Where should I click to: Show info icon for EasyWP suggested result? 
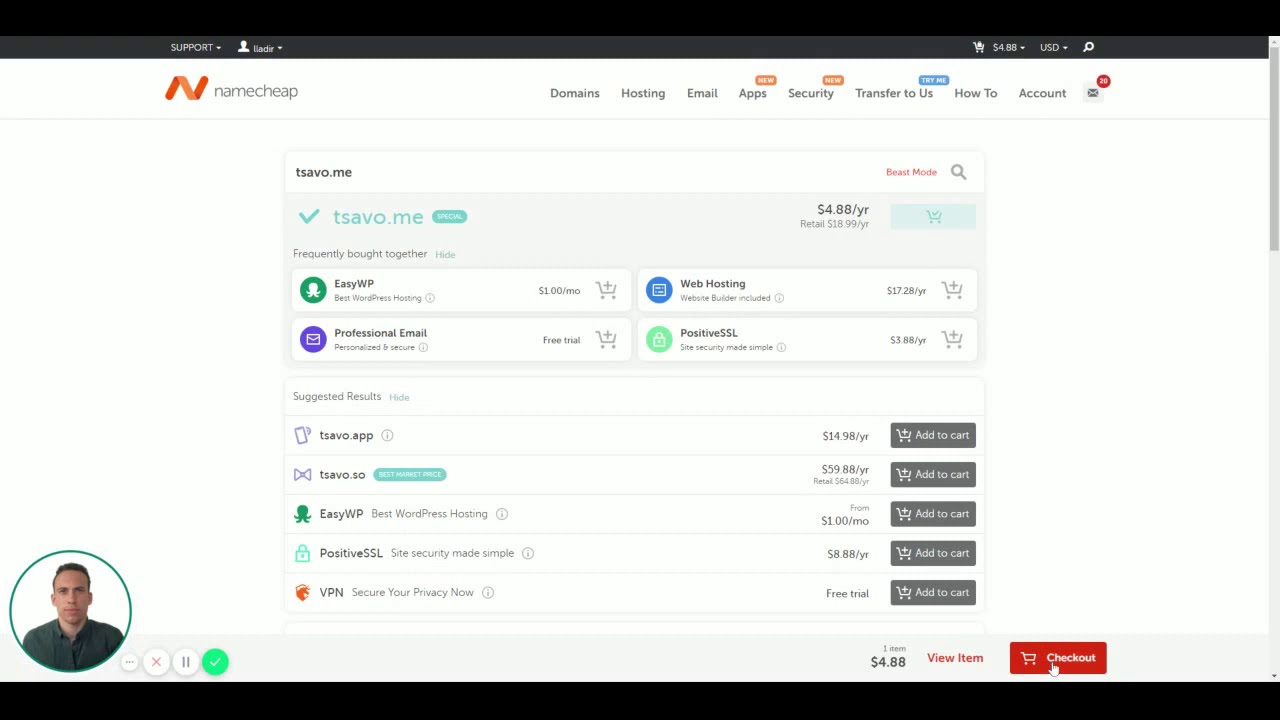pyautogui.click(x=502, y=514)
